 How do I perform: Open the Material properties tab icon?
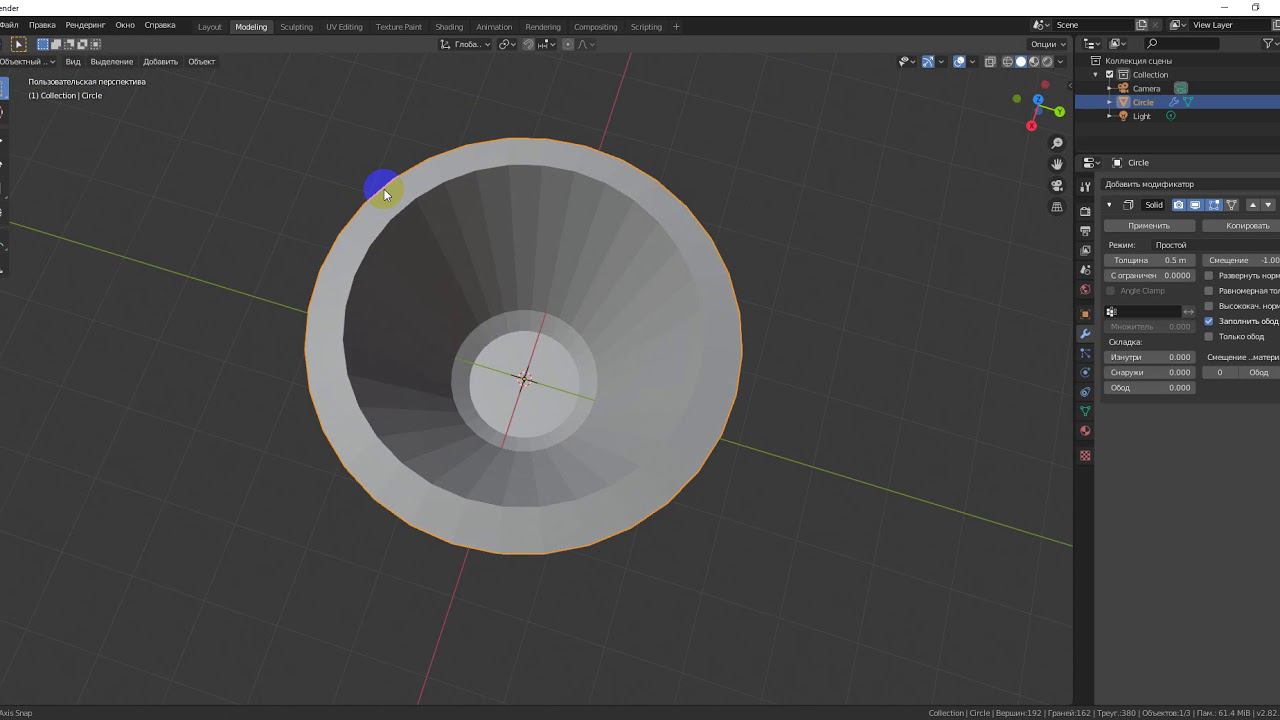tap(1085, 431)
